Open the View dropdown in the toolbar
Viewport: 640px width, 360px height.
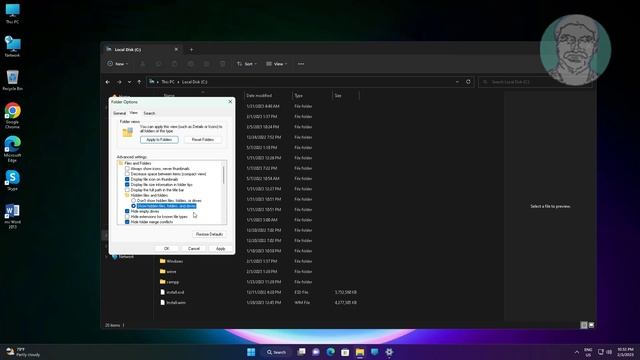pos(276,64)
